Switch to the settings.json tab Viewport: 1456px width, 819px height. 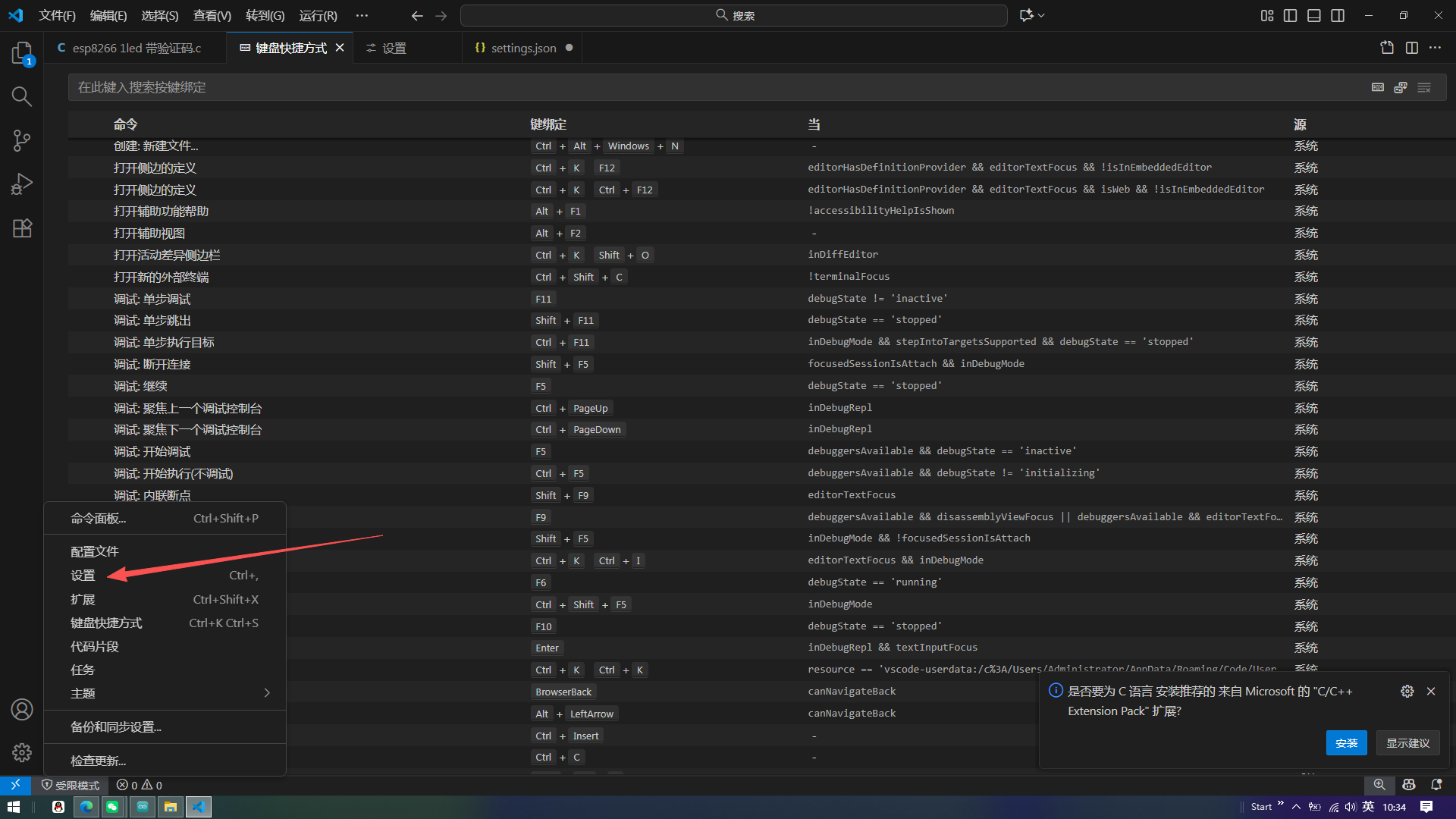pos(523,48)
